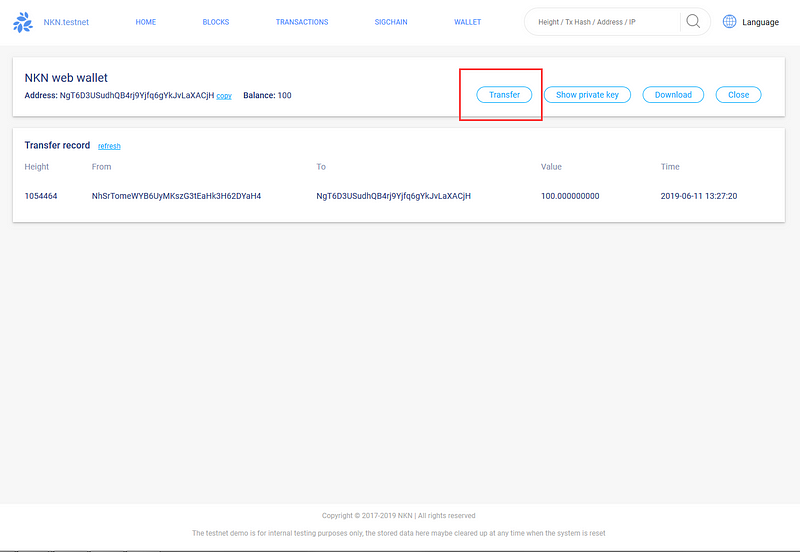This screenshot has height=552, width=800.
Task: Open the TRANSACTIONS page
Action: point(302,22)
